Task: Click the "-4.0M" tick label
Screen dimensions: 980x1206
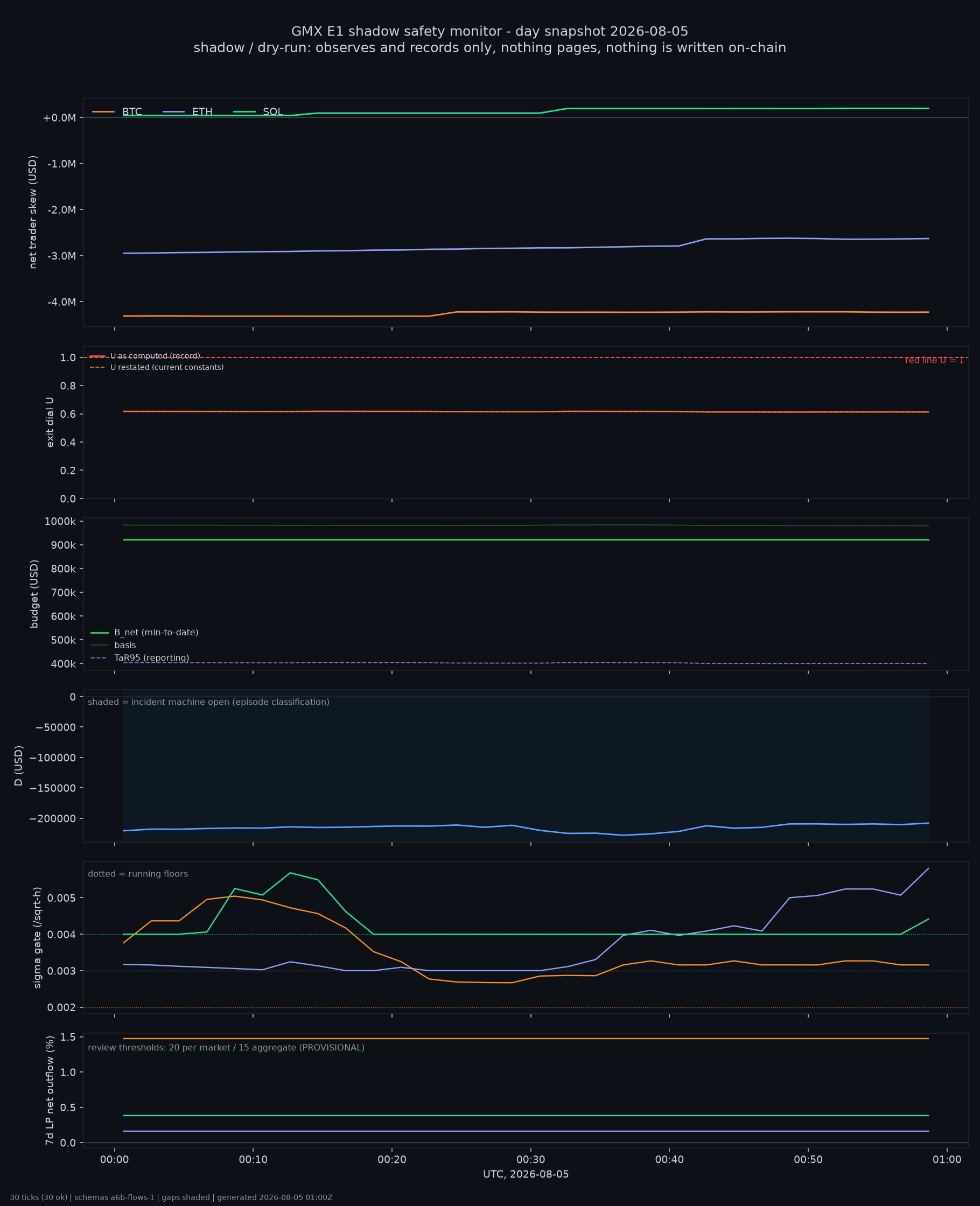Action: click(x=61, y=302)
